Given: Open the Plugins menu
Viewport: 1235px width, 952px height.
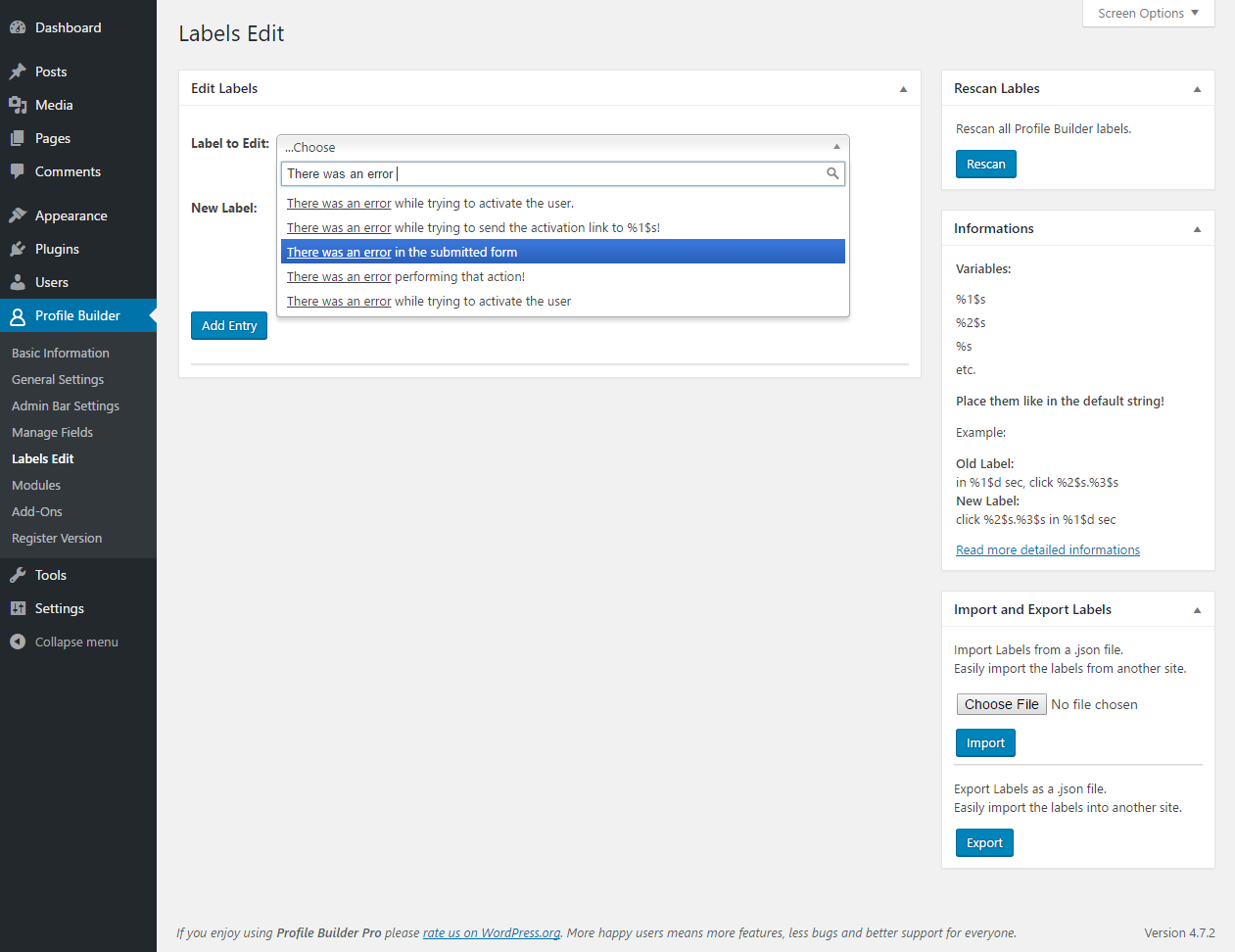Looking at the screenshot, I should (78, 249).
